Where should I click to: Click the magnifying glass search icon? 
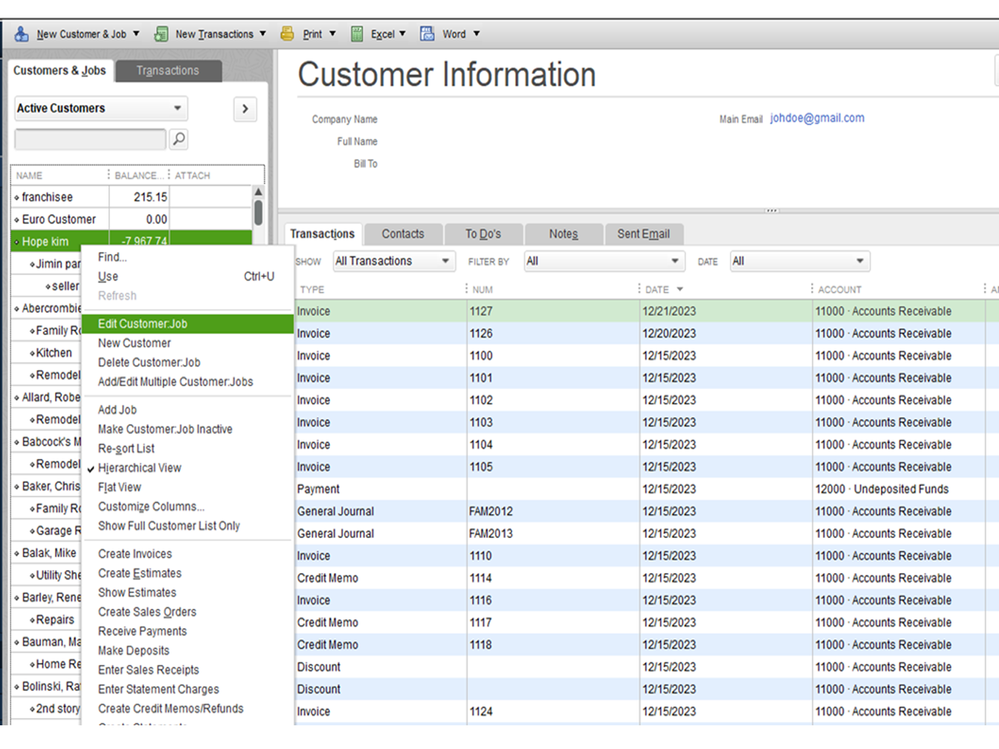tap(178, 140)
